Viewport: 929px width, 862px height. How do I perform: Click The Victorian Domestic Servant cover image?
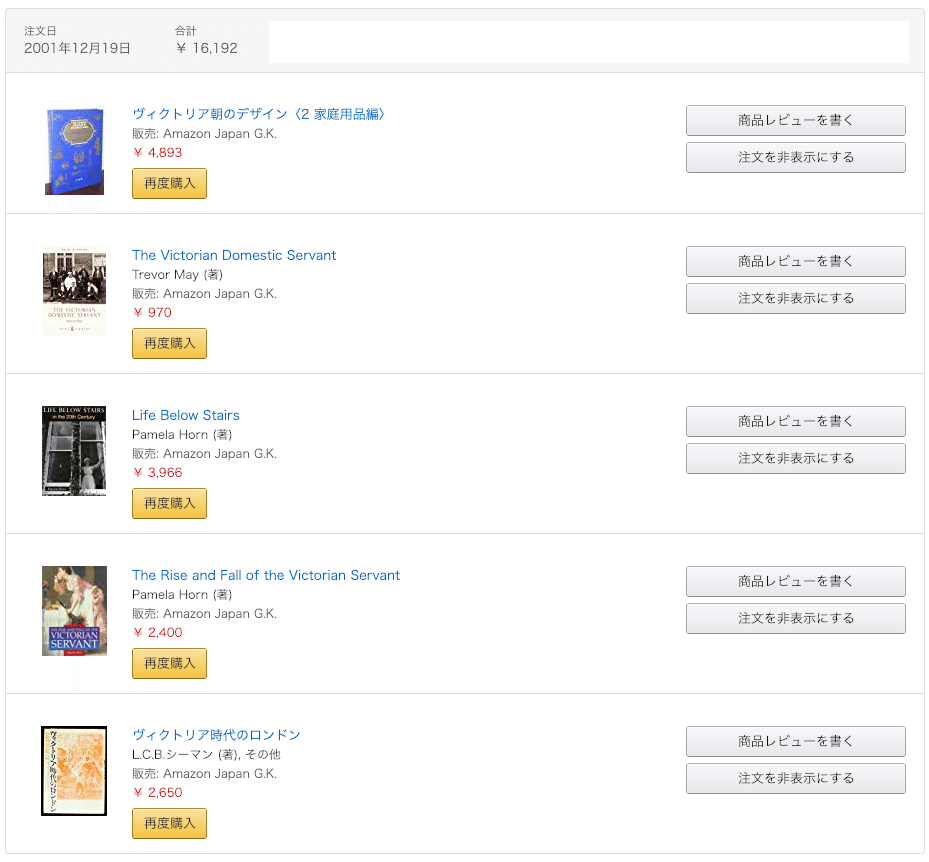(74, 291)
